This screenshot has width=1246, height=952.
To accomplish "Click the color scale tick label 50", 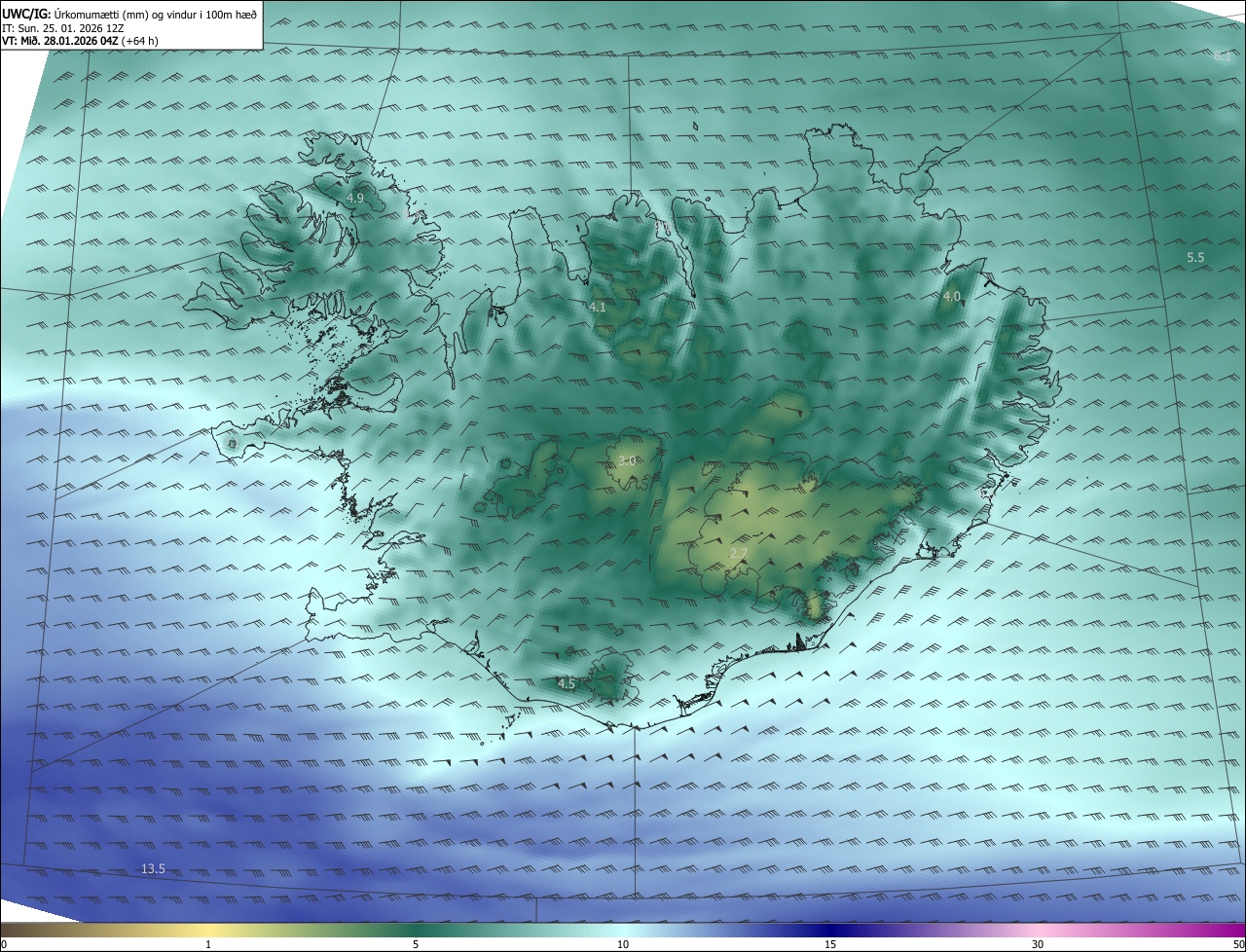I will point(1238,944).
